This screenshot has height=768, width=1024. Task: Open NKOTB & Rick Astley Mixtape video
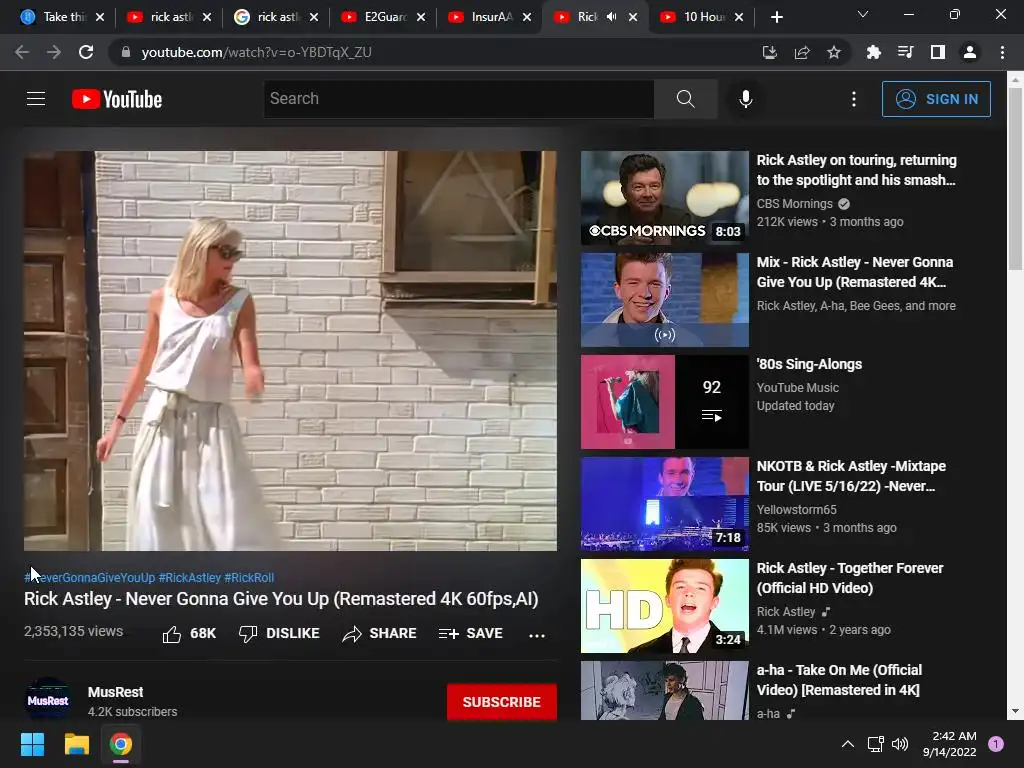tap(665, 504)
